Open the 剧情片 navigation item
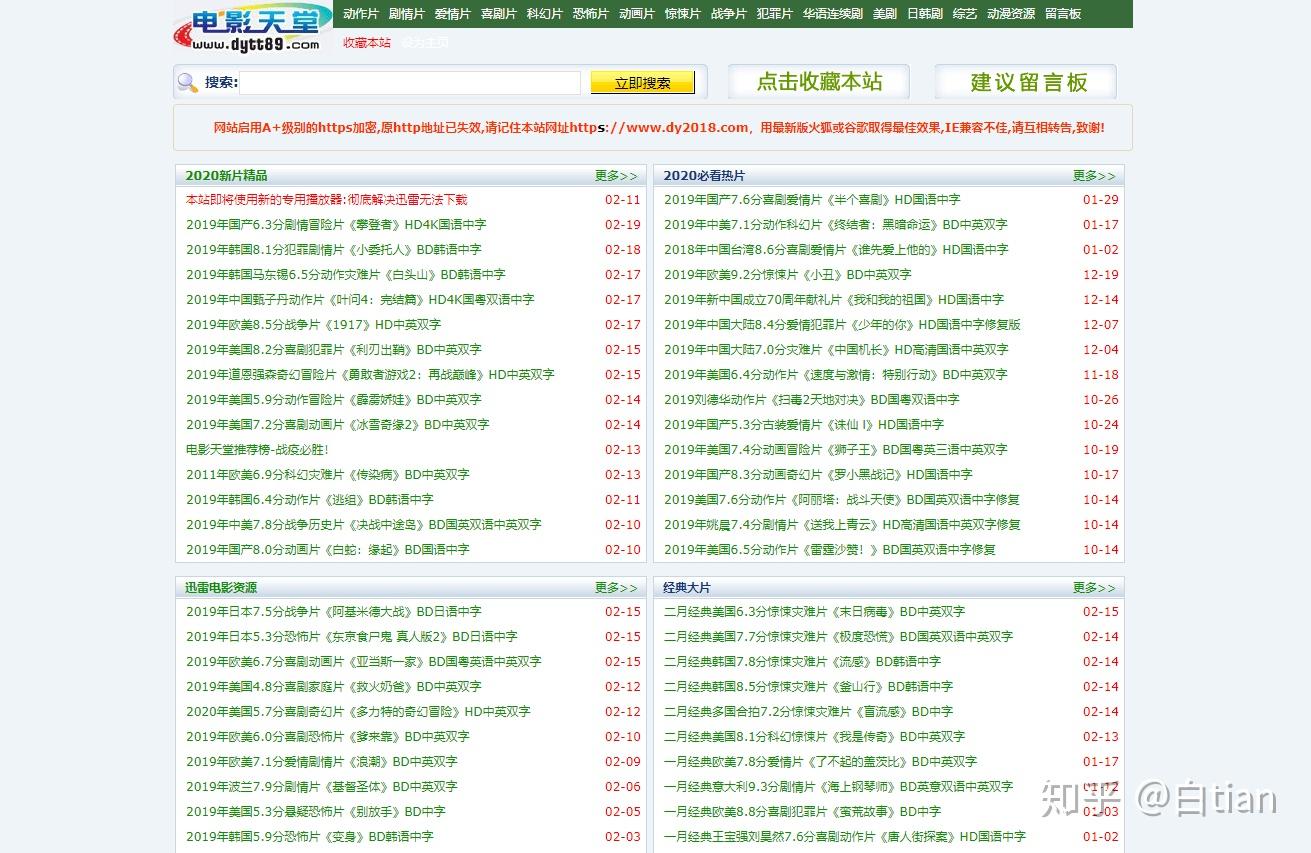Image resolution: width=1311 pixels, height=853 pixels. 407,14
